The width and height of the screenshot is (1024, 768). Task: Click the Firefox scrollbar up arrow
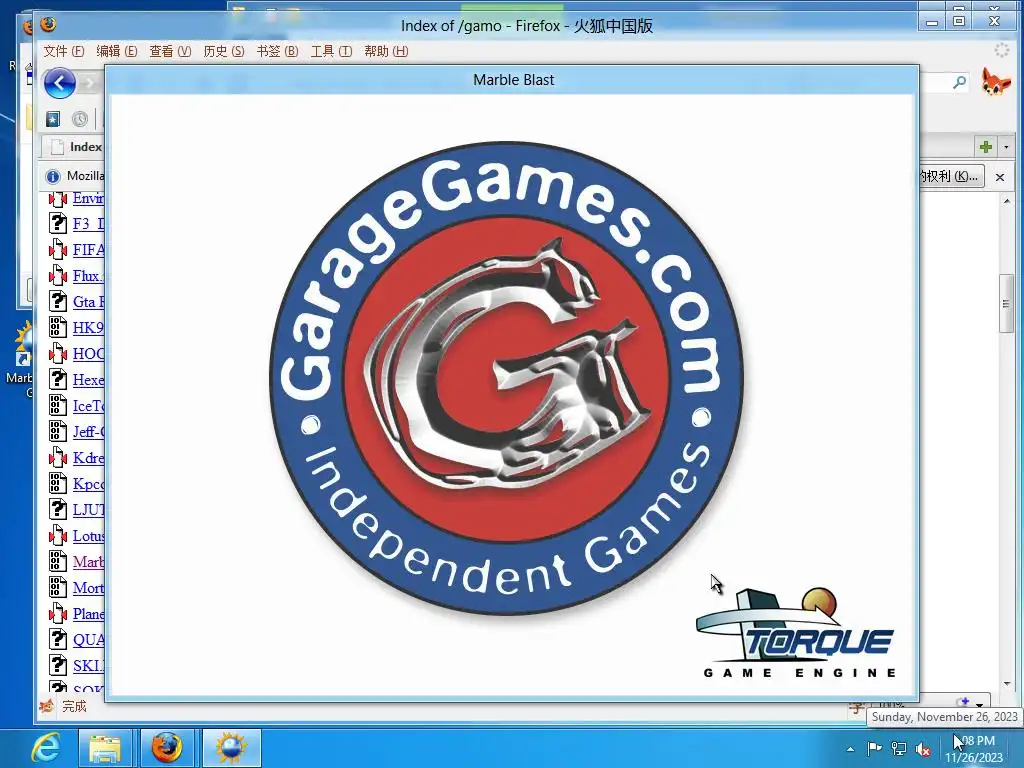tap(1006, 201)
